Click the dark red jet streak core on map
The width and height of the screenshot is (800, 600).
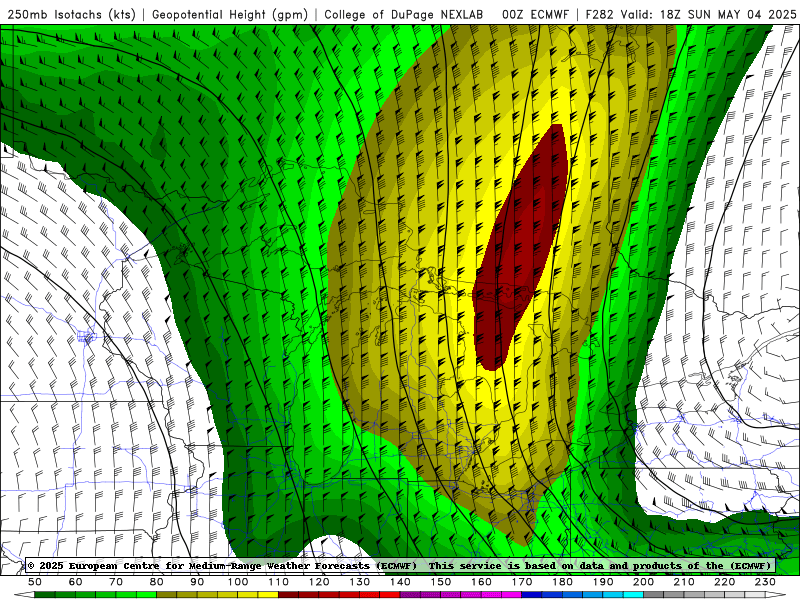(520, 247)
